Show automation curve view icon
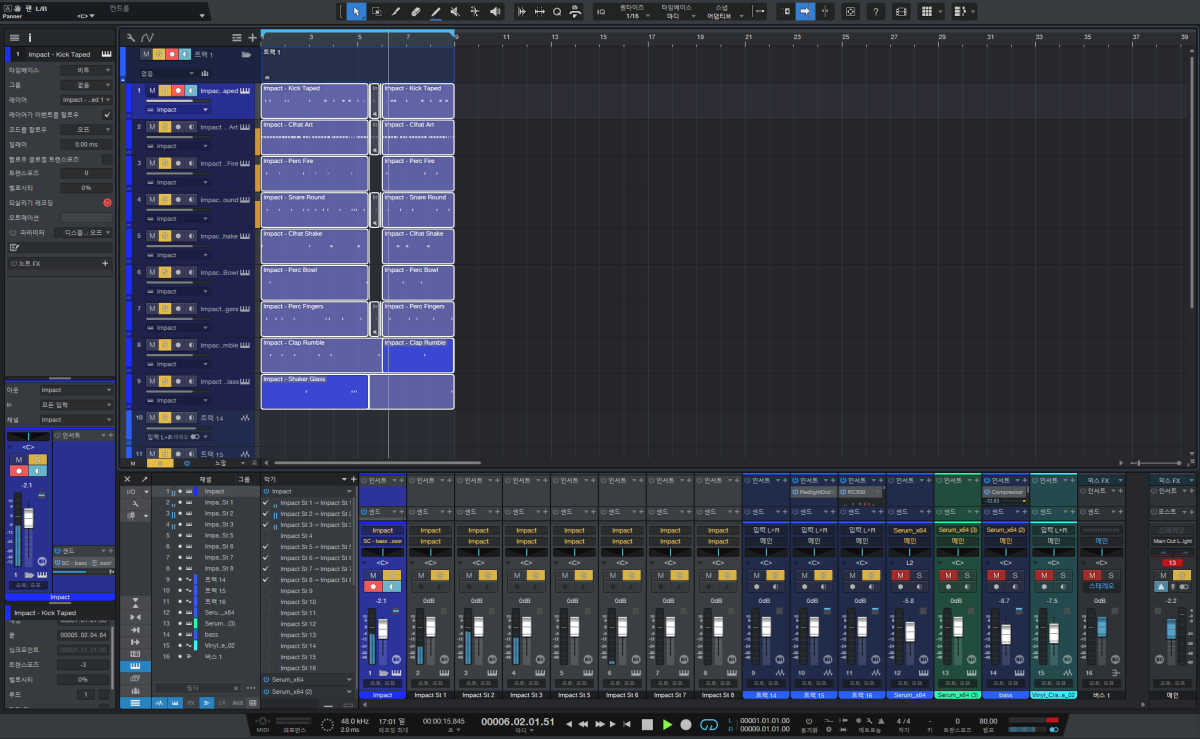 [x=147, y=37]
